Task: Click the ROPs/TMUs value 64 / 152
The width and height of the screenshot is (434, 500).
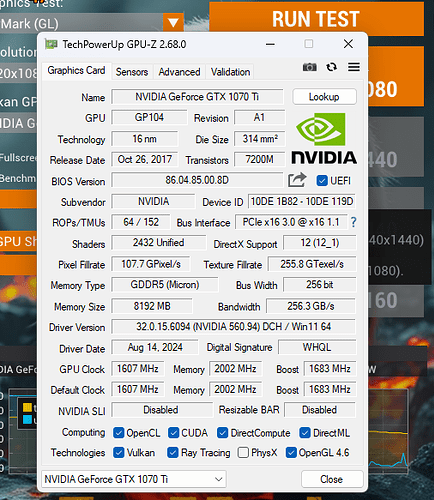Action: pyautogui.click(x=141, y=222)
